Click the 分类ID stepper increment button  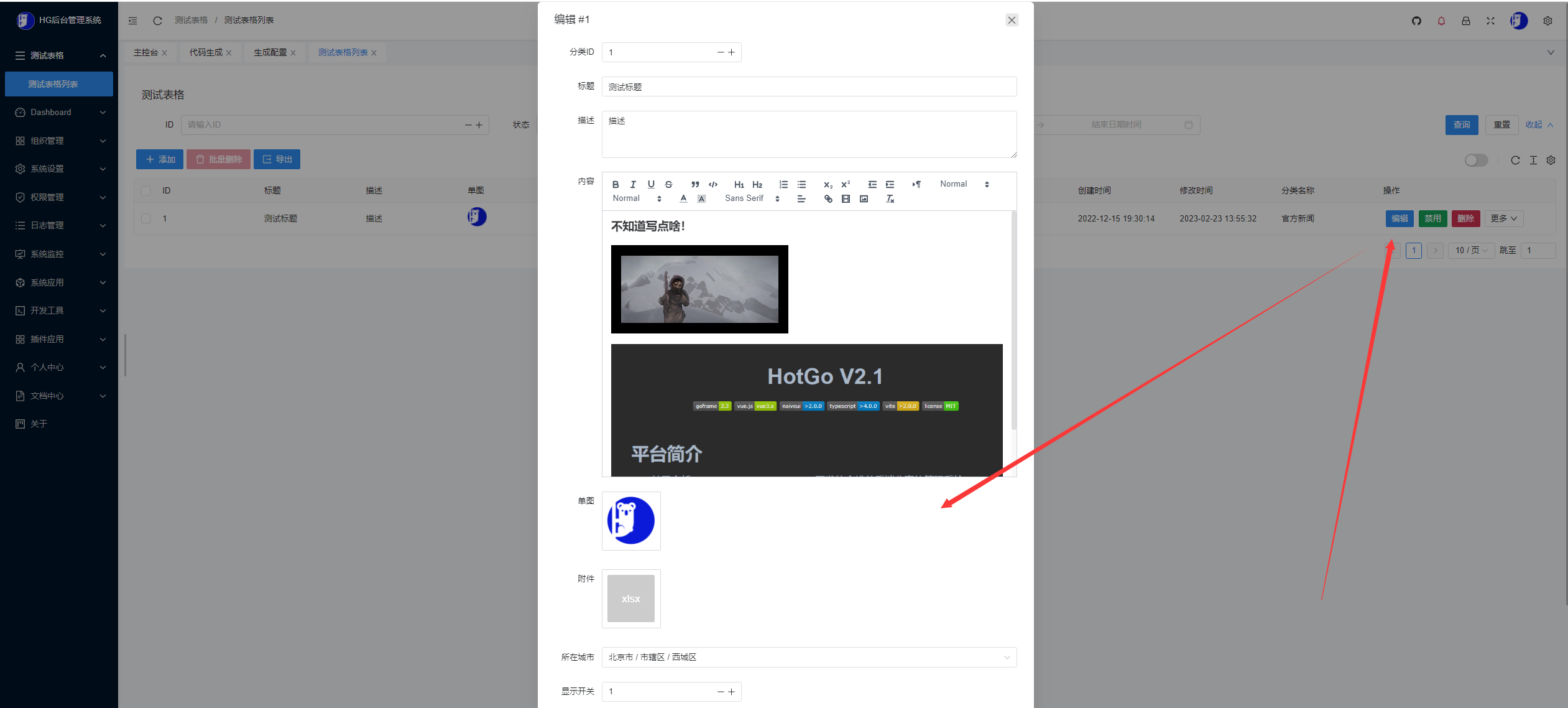click(732, 52)
